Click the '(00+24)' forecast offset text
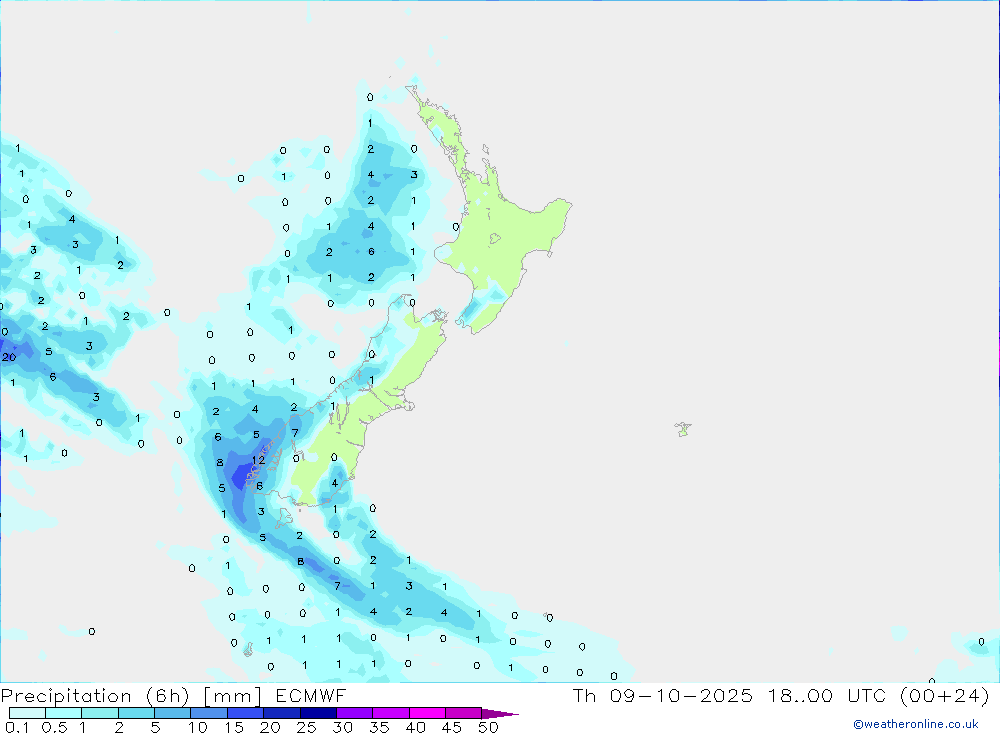 944,695
